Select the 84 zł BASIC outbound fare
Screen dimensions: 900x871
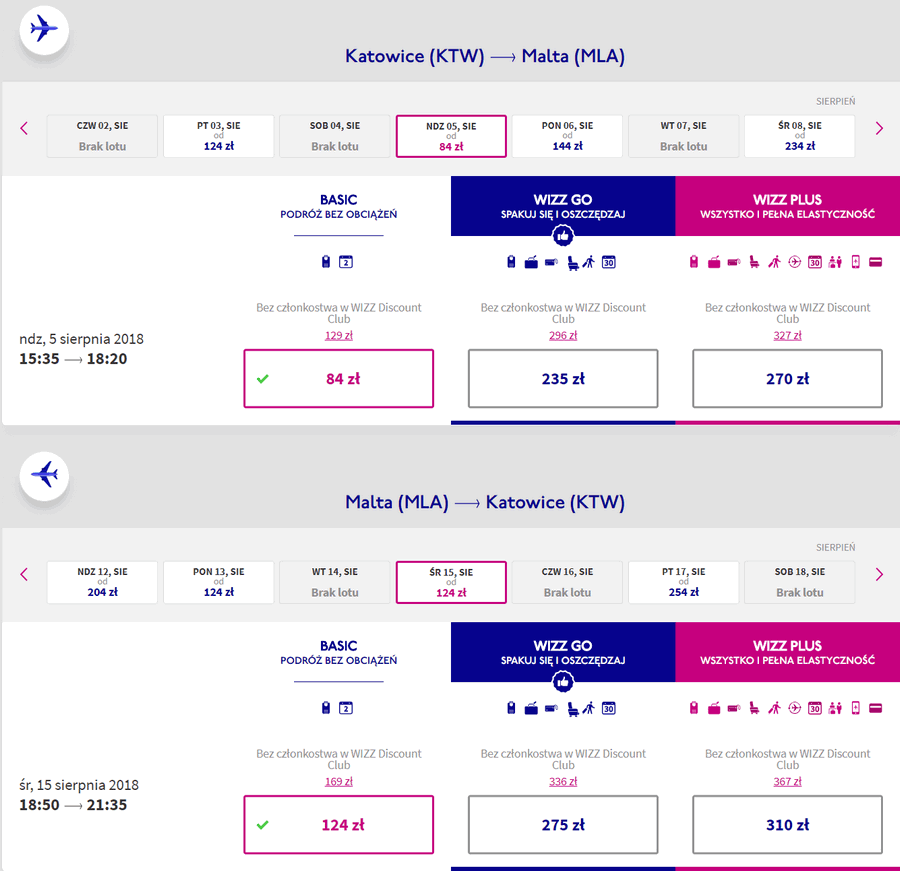coord(339,378)
